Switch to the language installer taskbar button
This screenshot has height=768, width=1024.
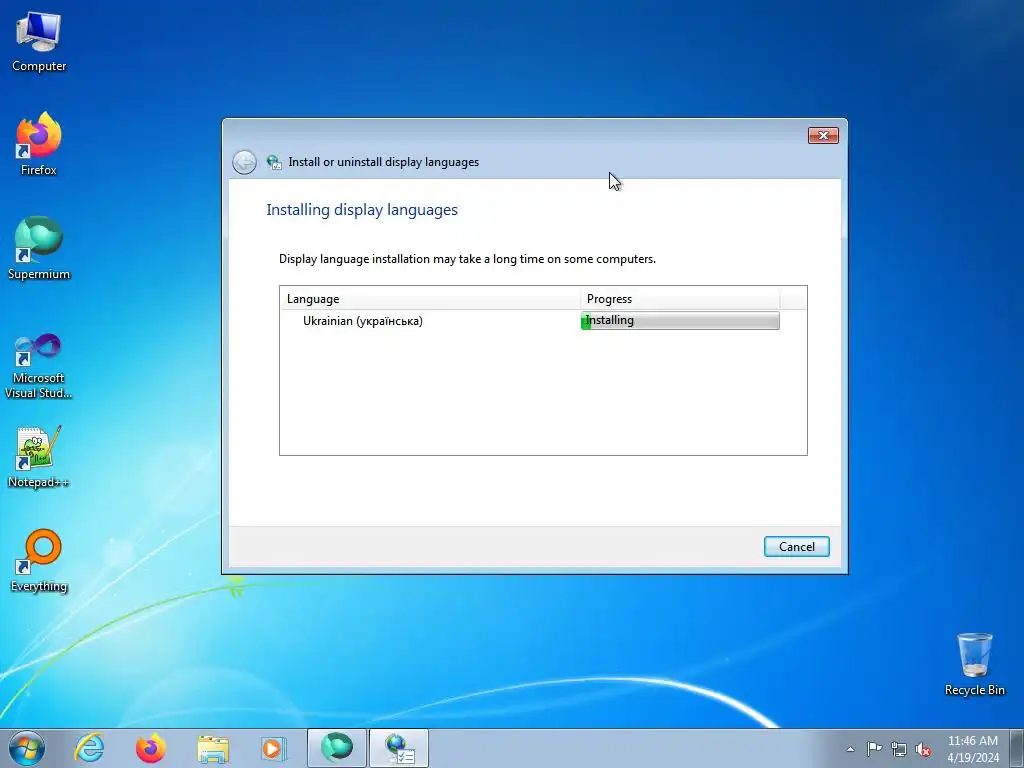pyautogui.click(x=399, y=748)
